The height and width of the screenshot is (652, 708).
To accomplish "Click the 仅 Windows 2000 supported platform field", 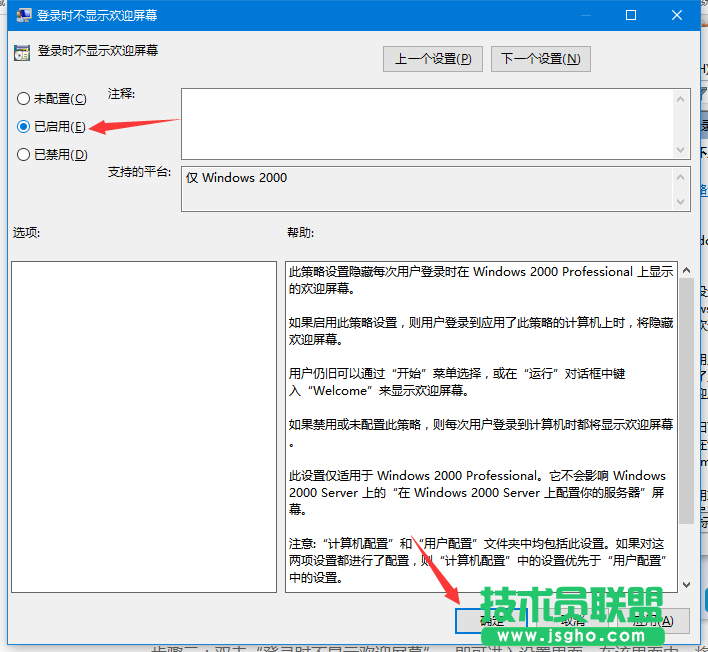I will click(x=427, y=189).
